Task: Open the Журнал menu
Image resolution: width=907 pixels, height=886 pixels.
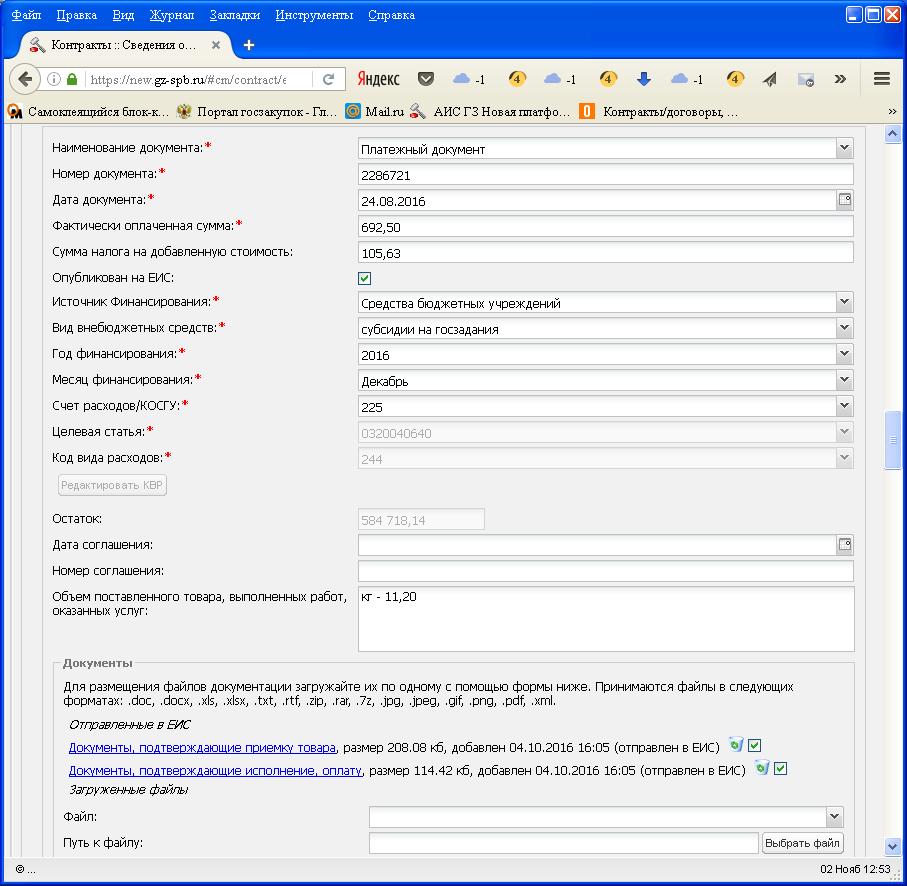Action: (x=172, y=15)
